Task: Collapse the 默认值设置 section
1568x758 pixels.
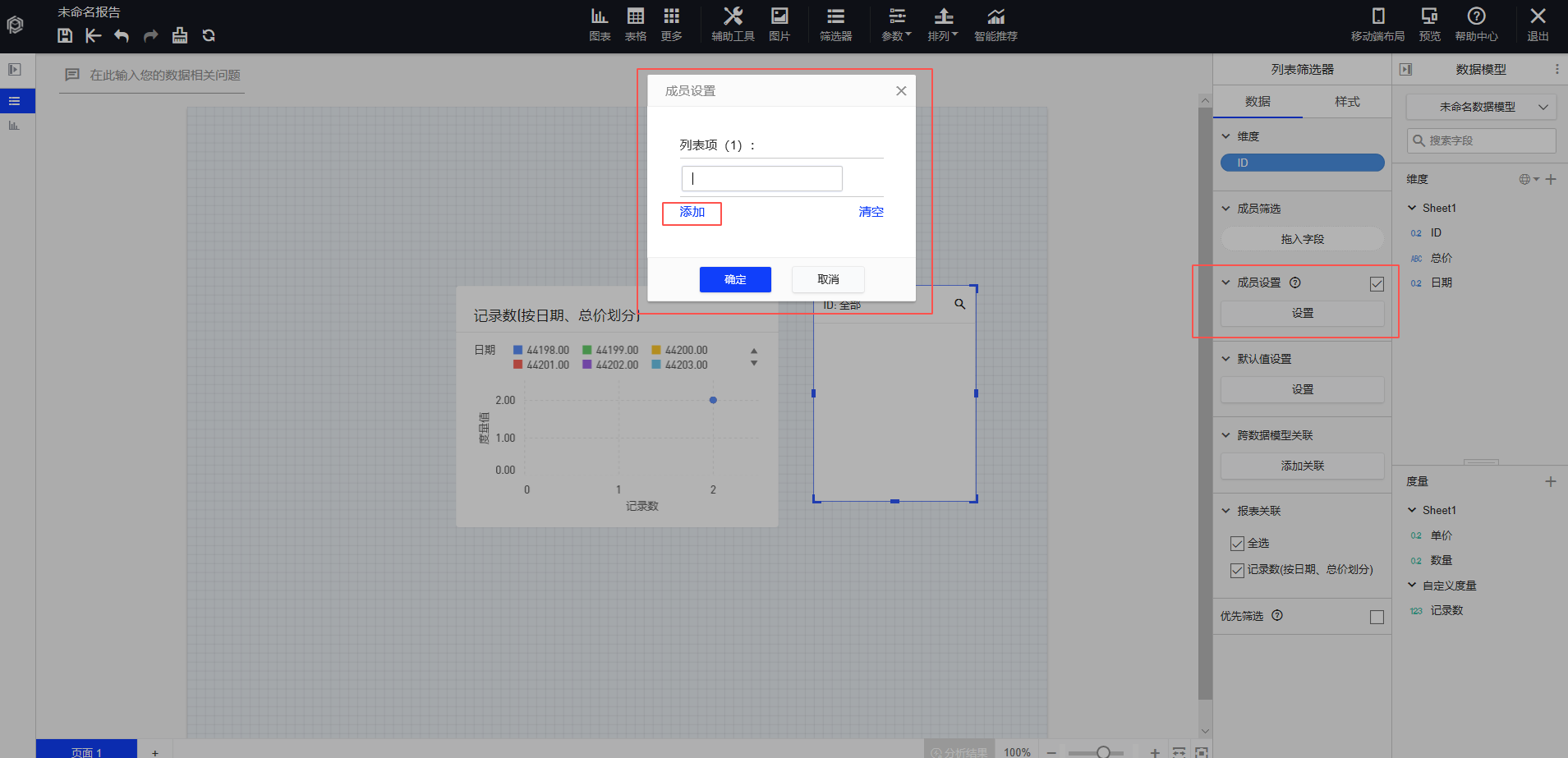Action: [x=1226, y=359]
